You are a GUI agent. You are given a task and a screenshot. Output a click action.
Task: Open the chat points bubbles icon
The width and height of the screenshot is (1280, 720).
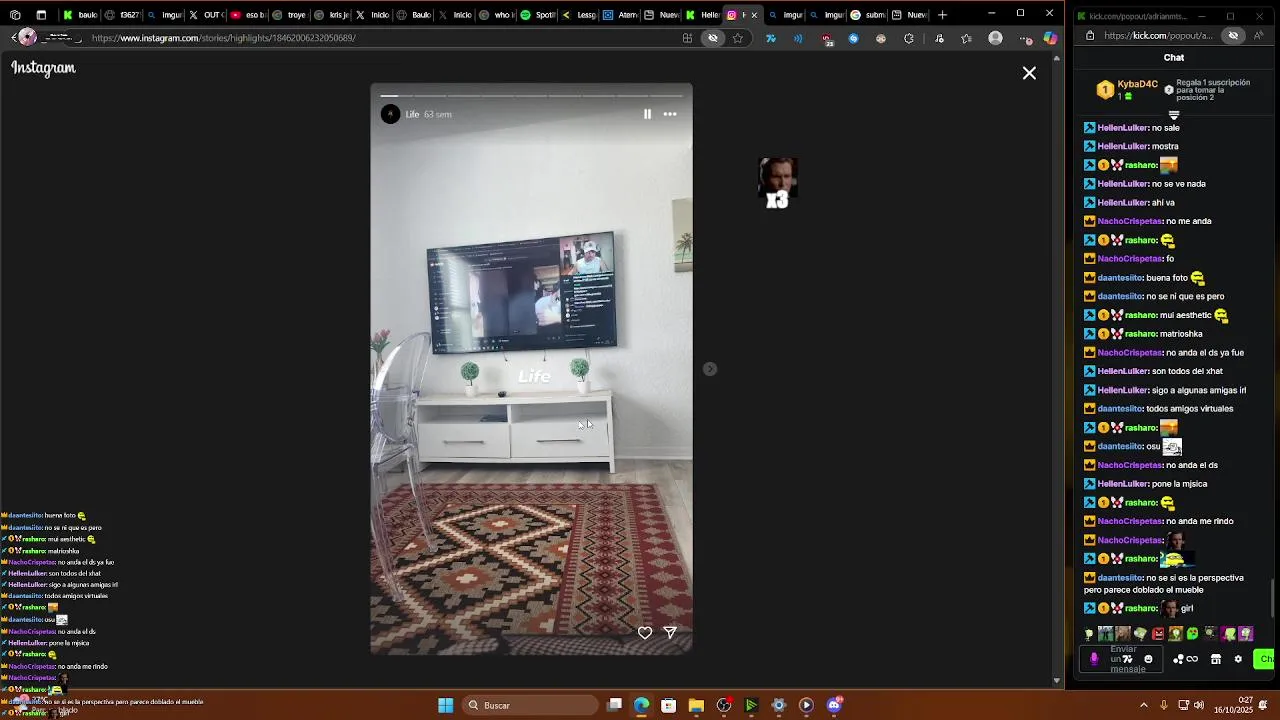[x=1178, y=659]
